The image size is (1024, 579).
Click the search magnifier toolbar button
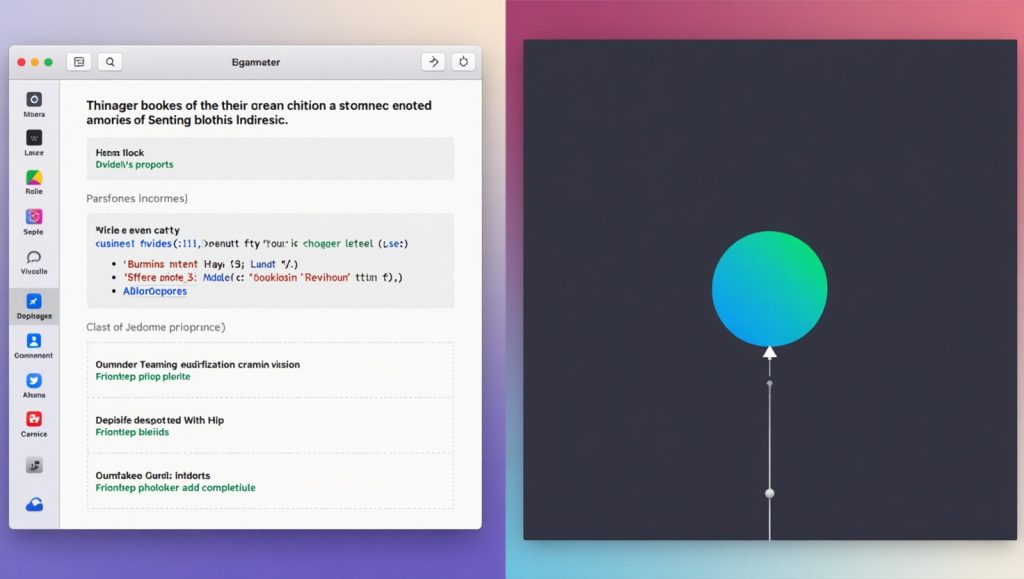coord(110,62)
